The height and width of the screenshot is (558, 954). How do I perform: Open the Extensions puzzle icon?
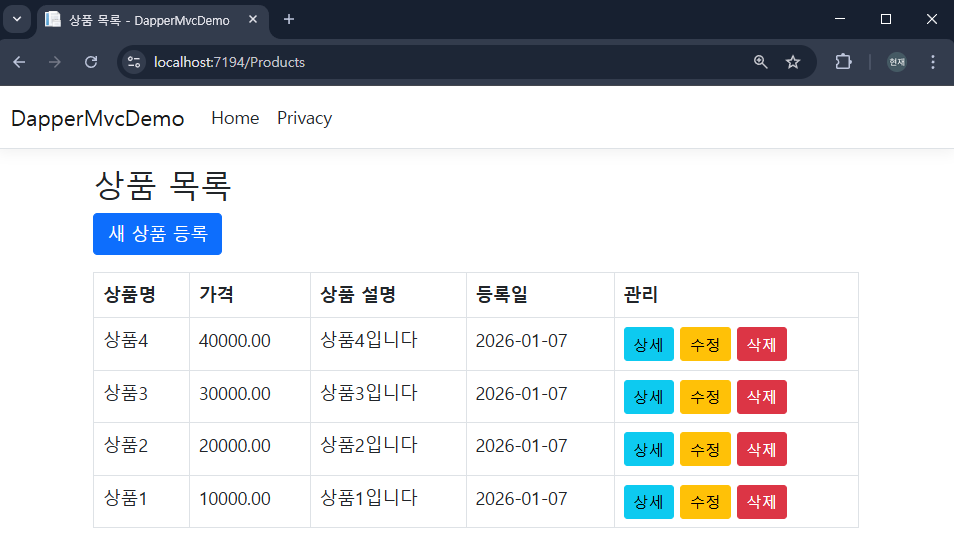coord(843,62)
